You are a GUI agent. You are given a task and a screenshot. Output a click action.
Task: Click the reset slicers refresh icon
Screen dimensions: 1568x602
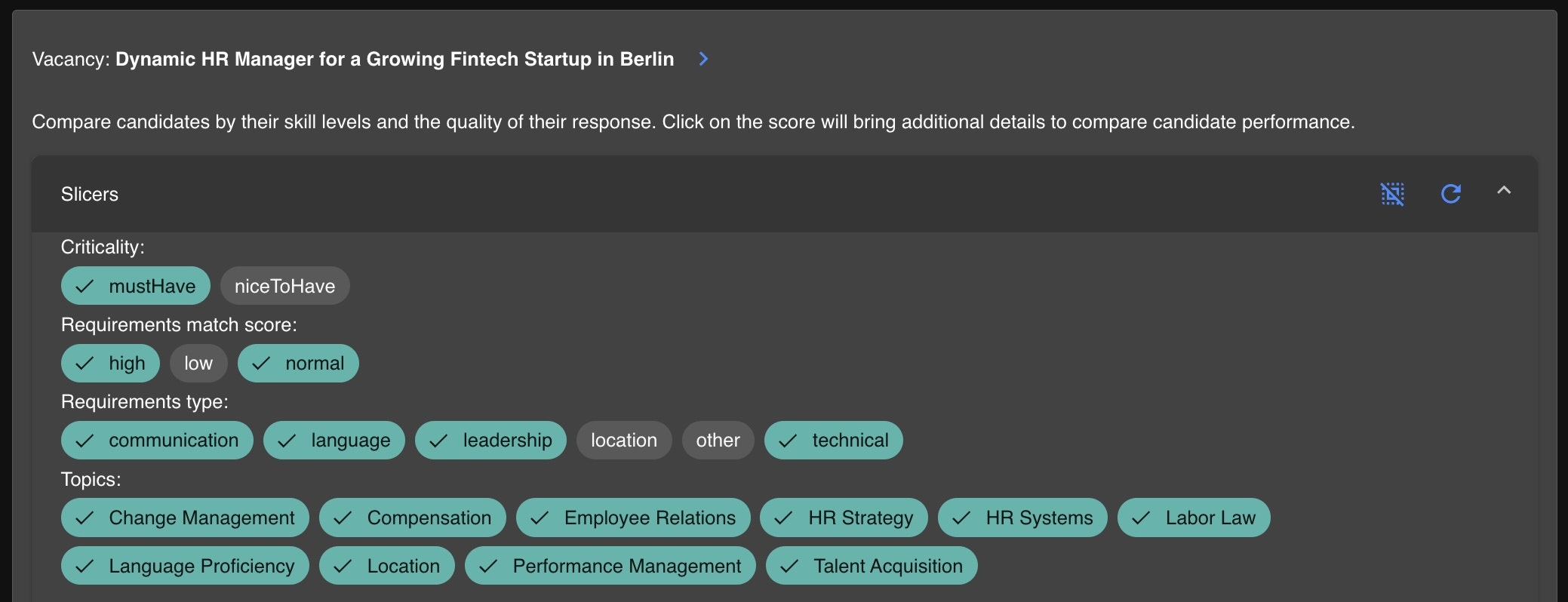1450,194
